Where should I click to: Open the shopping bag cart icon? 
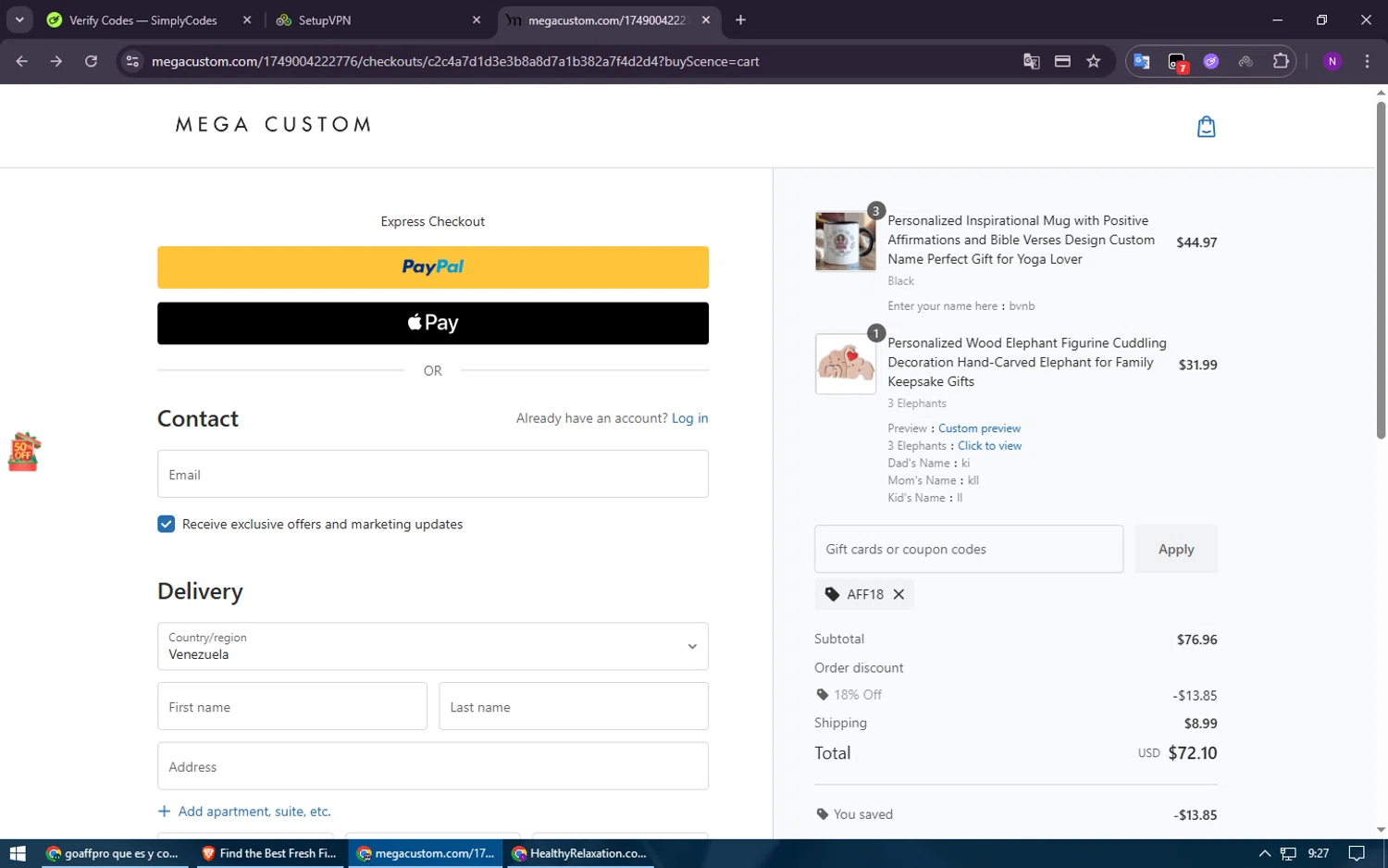coord(1206,127)
